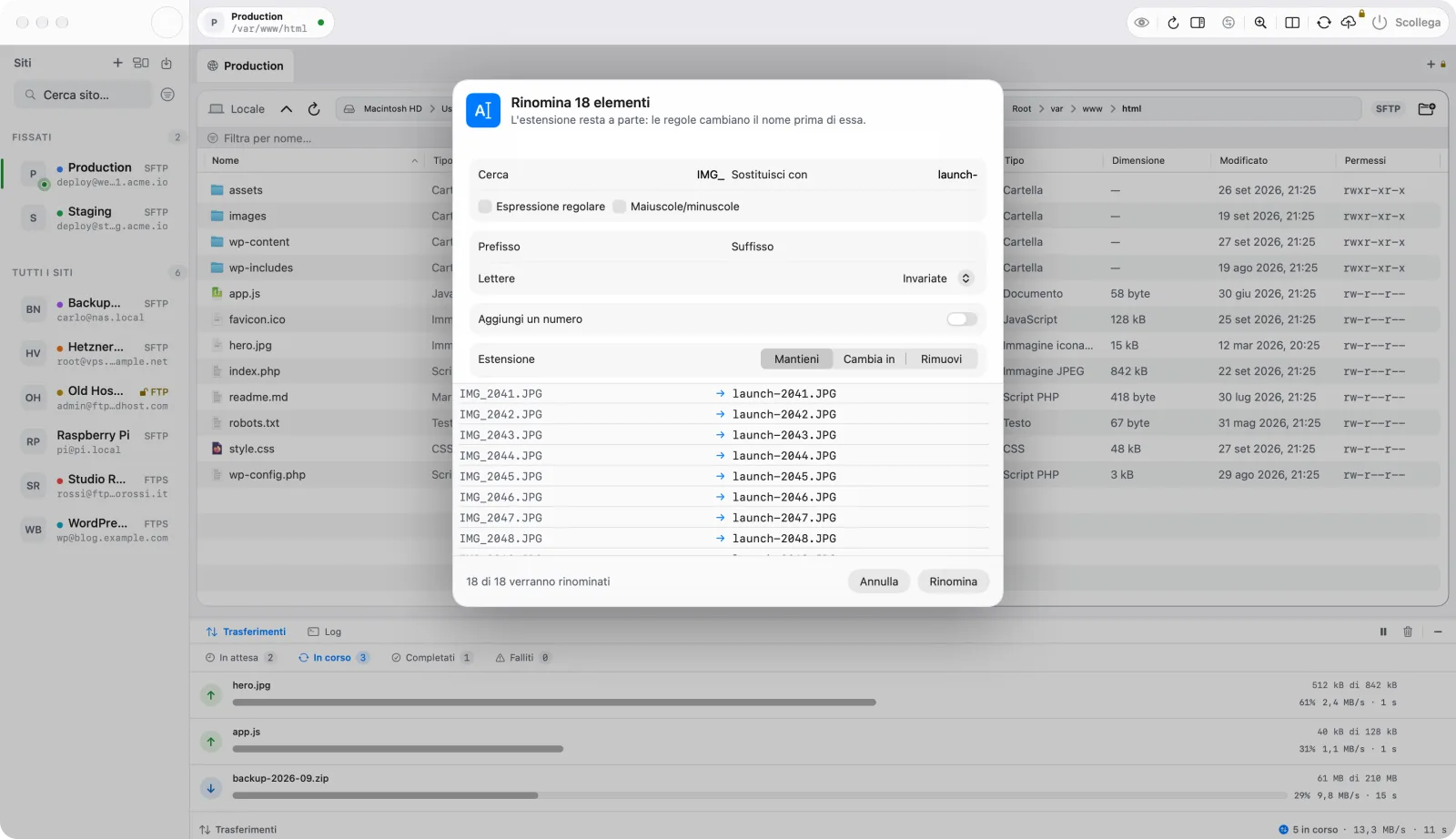Pause all transfers
Screen dimensions: 1456x839
click(x=1383, y=632)
